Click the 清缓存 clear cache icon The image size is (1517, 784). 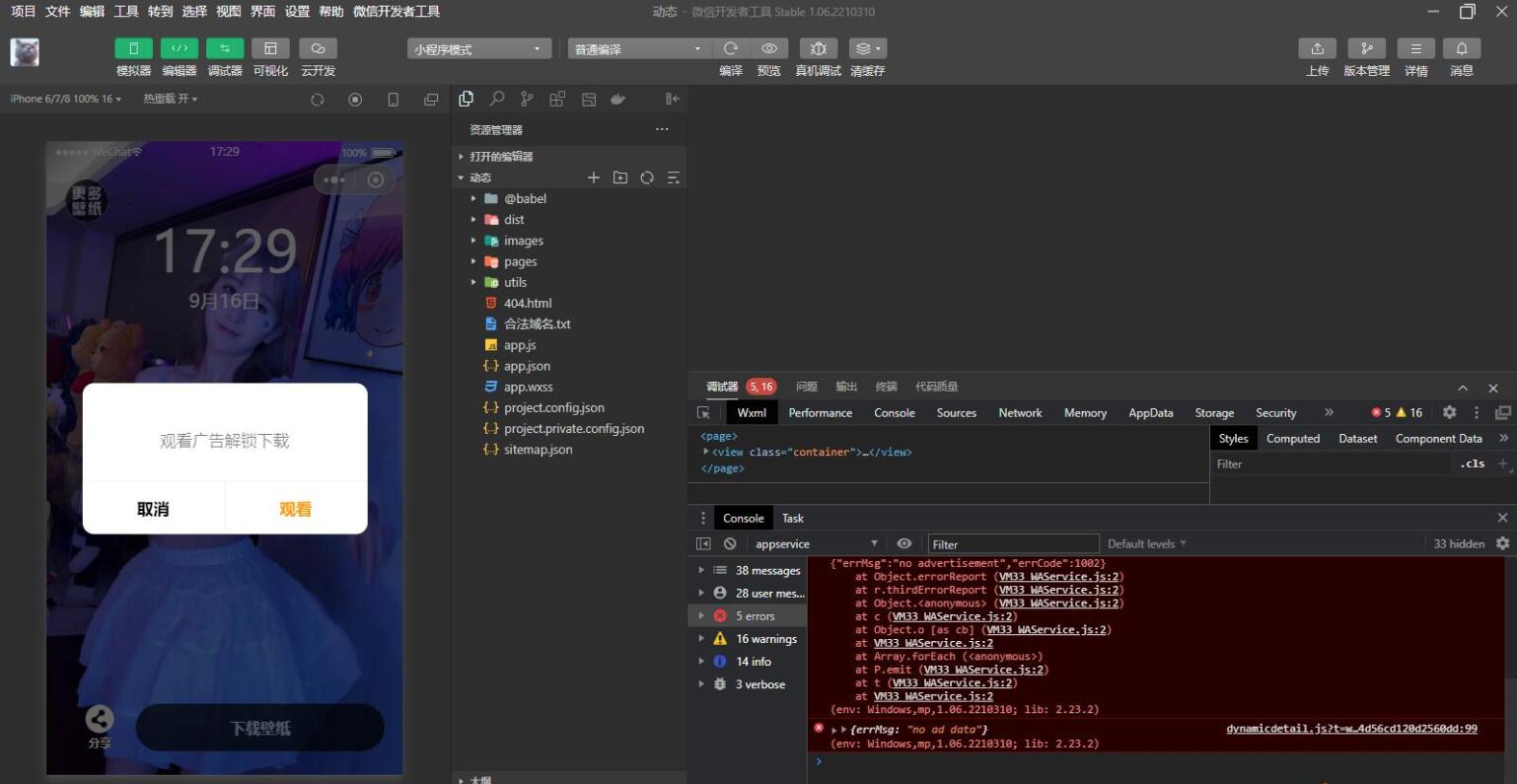[x=867, y=49]
